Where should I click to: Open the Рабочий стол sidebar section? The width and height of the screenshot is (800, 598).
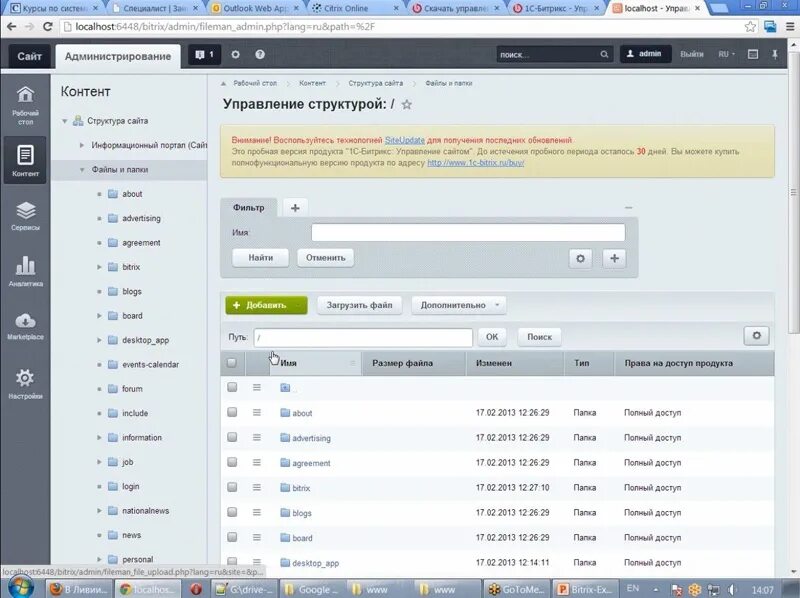(x=25, y=106)
